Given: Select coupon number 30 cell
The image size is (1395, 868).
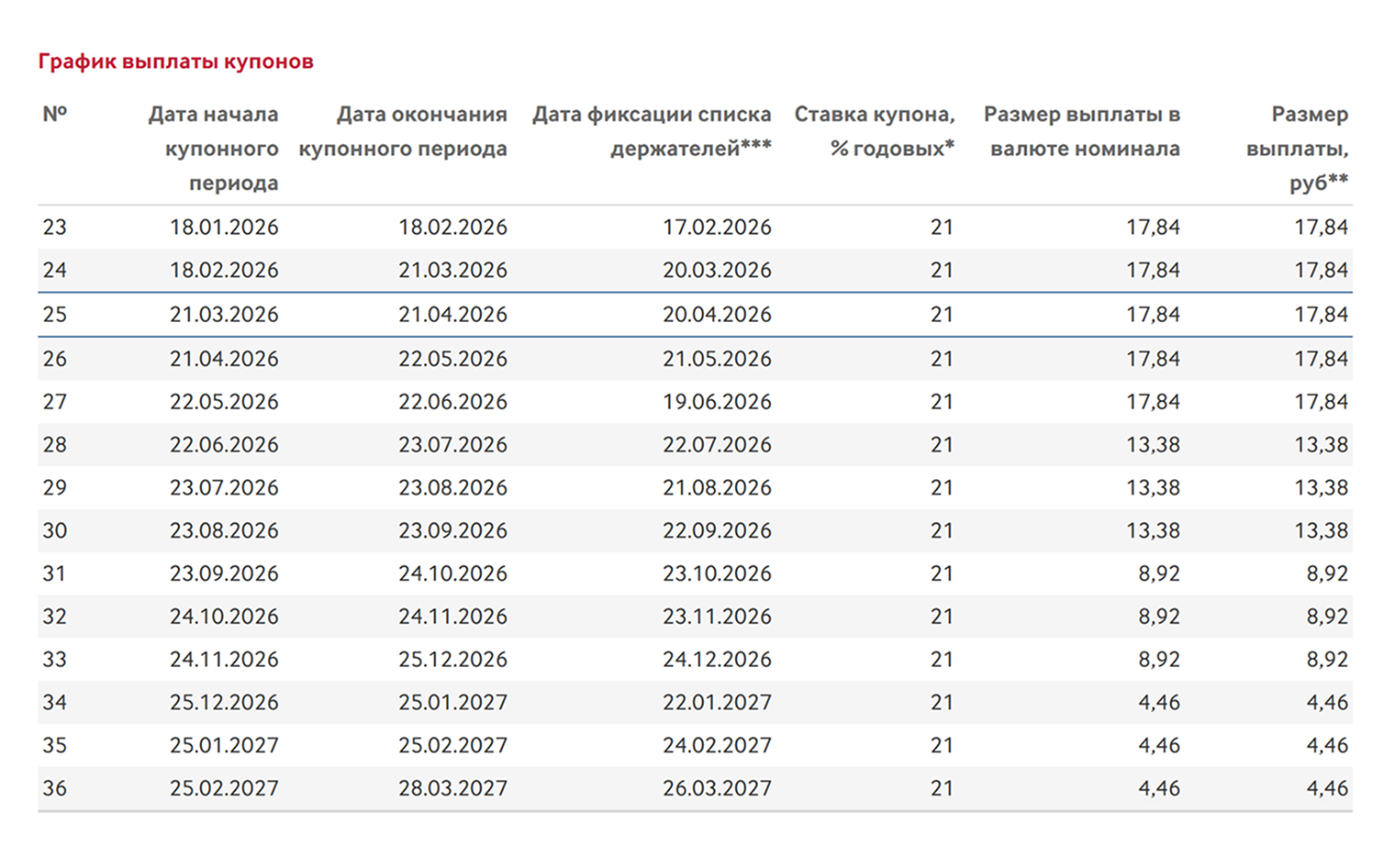Looking at the screenshot, I should (x=55, y=531).
